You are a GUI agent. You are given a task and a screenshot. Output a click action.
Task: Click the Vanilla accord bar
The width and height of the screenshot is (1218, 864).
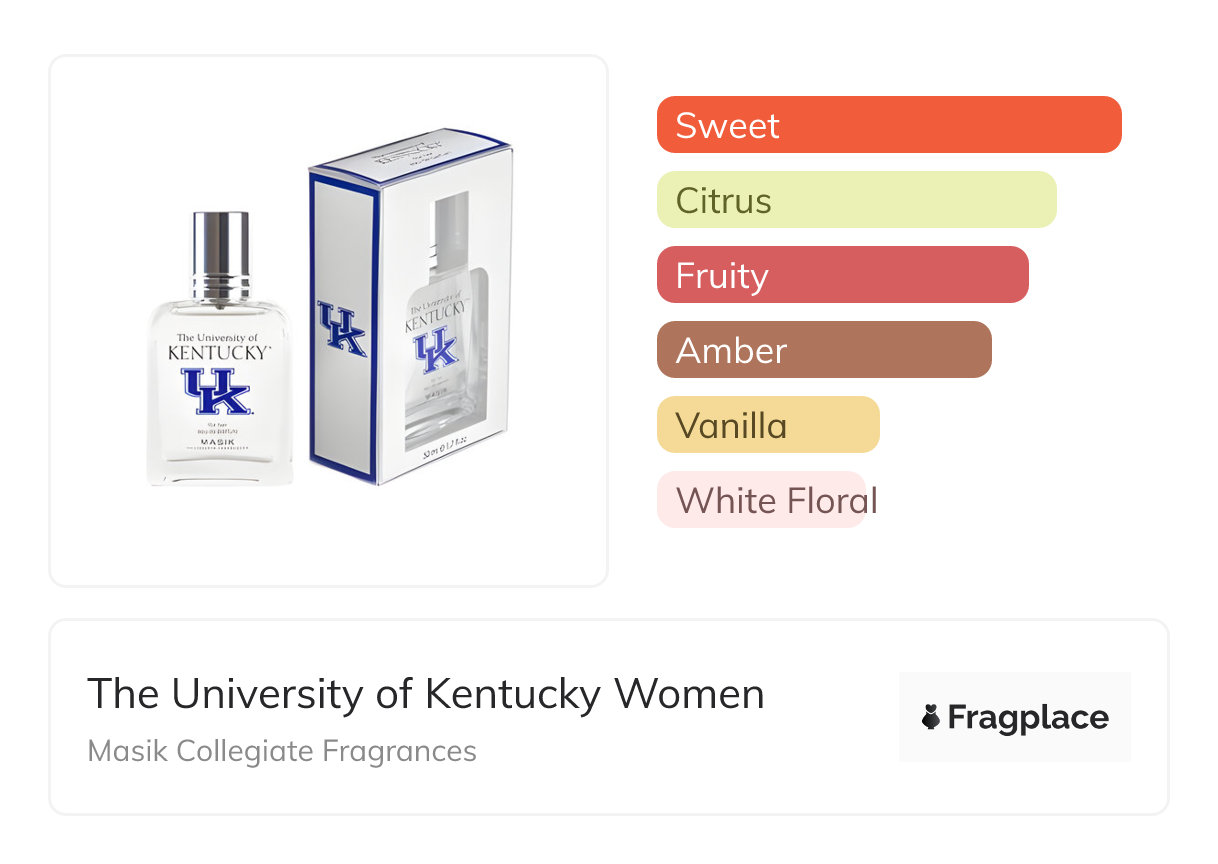[x=767, y=425]
